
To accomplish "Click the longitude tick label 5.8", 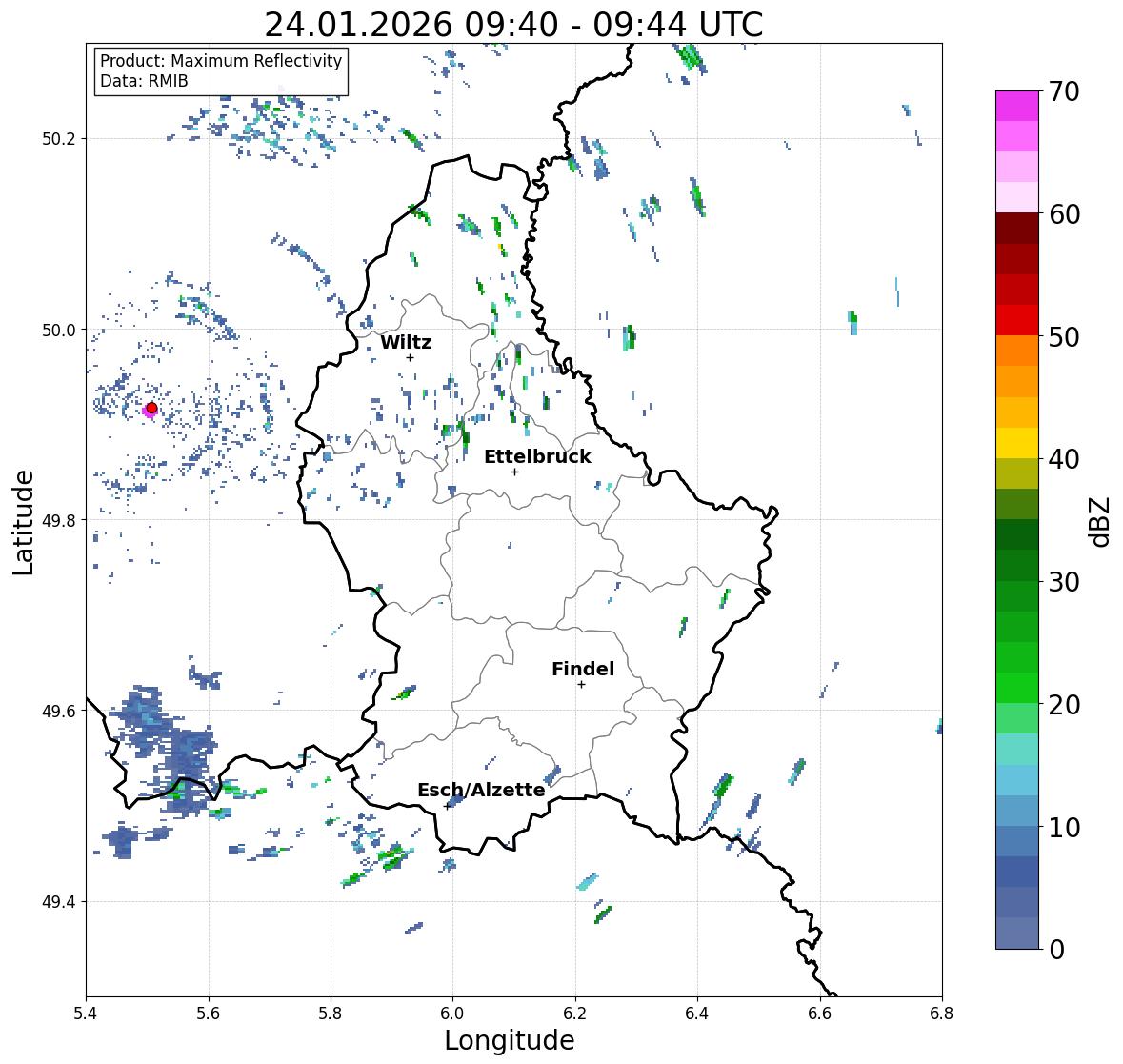I will pos(331,1014).
